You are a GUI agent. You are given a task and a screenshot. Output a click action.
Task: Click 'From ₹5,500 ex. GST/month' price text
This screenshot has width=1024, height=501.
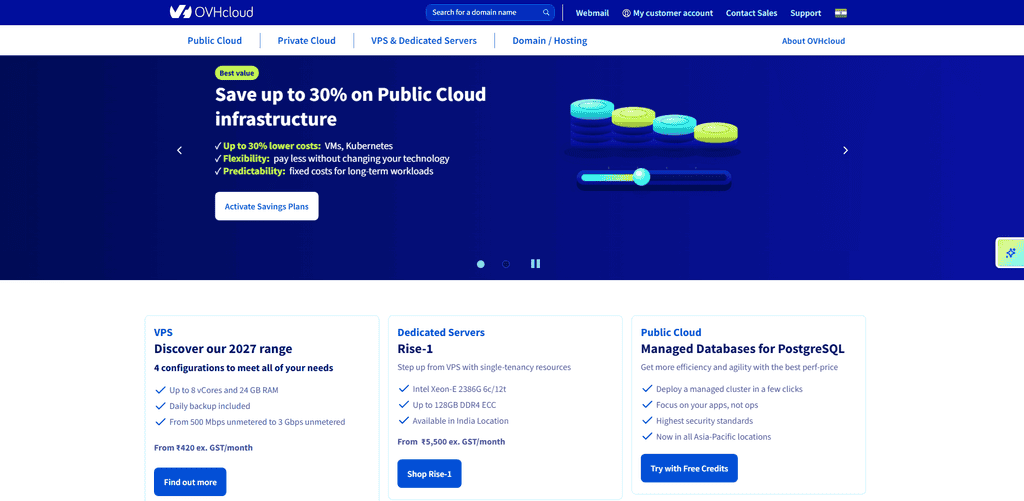point(451,442)
